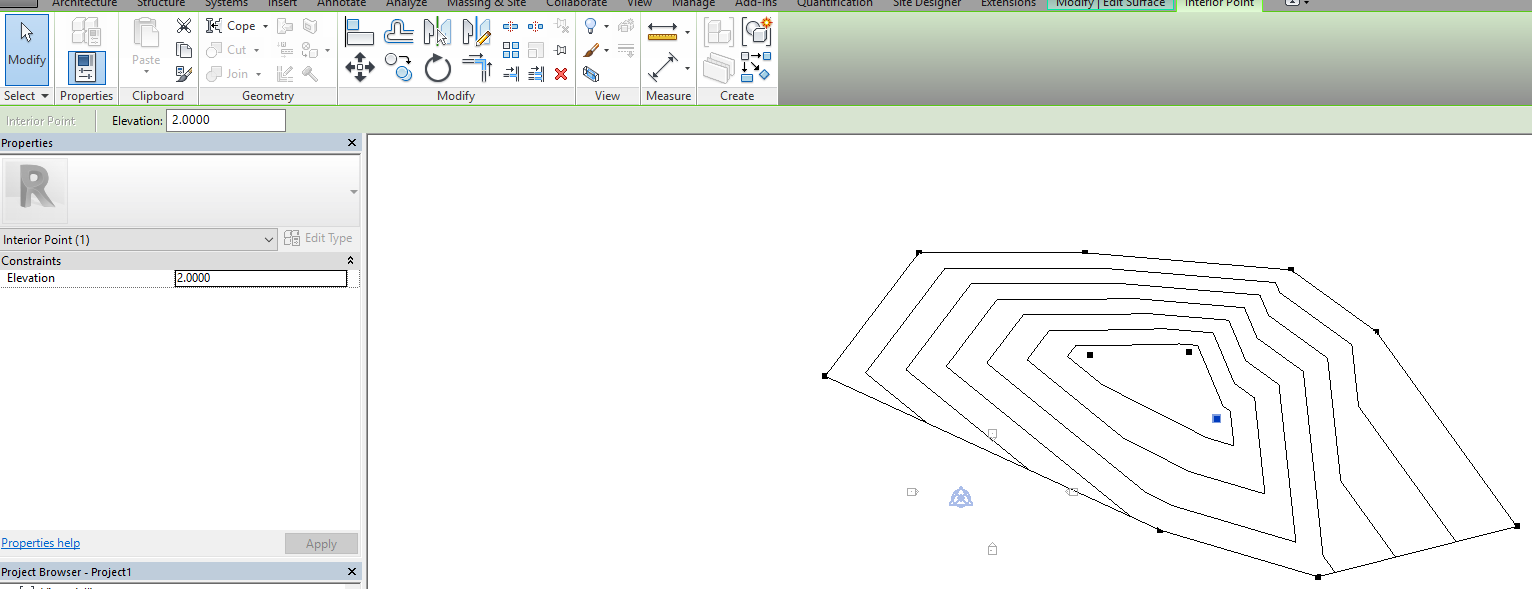1532x589 pixels.
Task: Select the Copy tool
Action: pos(398,68)
